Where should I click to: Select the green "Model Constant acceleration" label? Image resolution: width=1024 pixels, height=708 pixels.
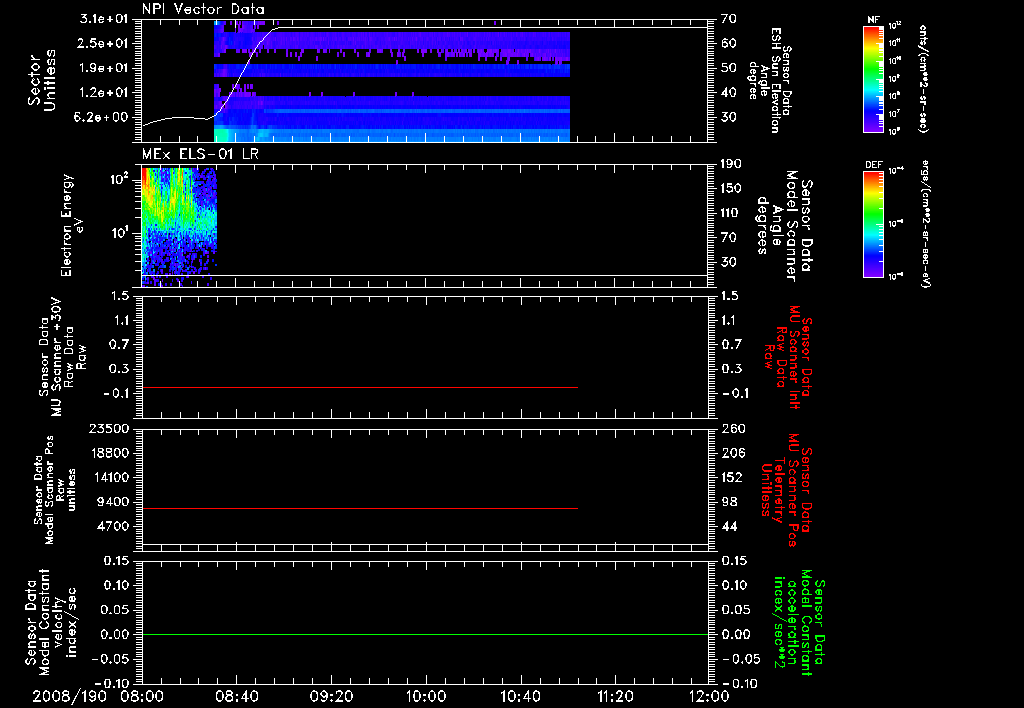(x=800, y=624)
